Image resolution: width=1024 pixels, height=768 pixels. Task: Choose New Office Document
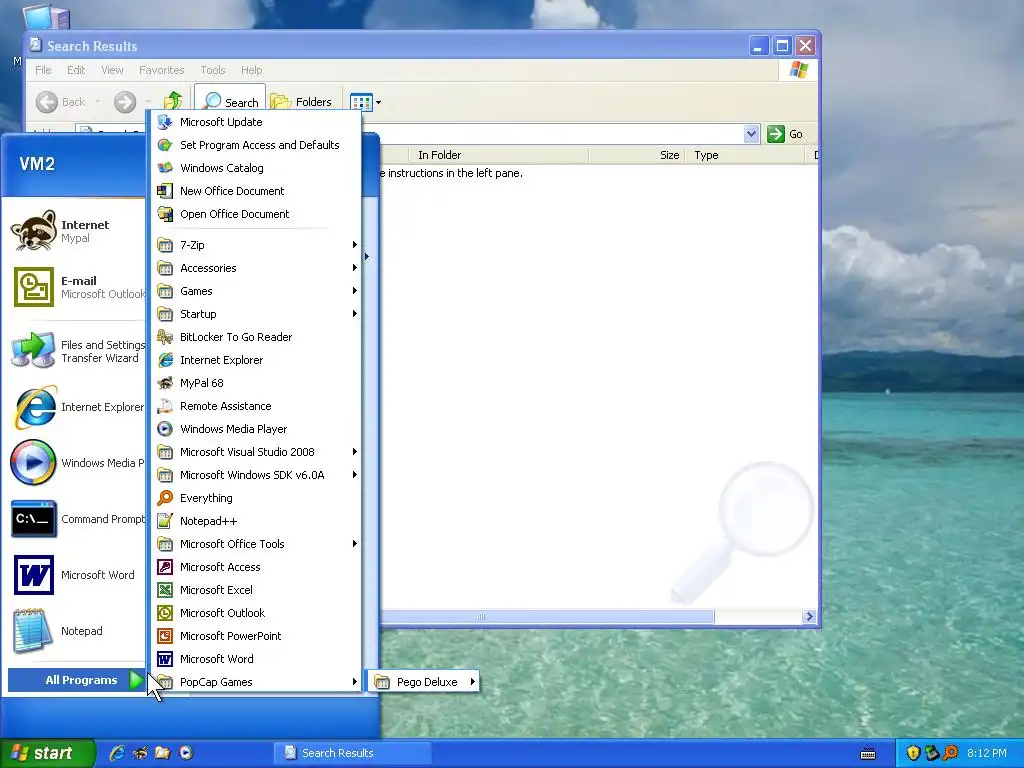(x=256, y=191)
